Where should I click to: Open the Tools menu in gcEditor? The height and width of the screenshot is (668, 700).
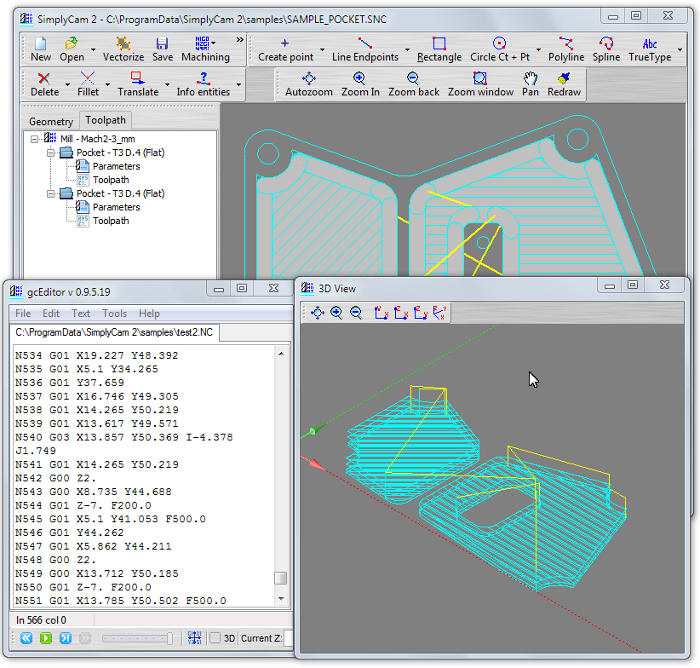pyautogui.click(x=114, y=313)
